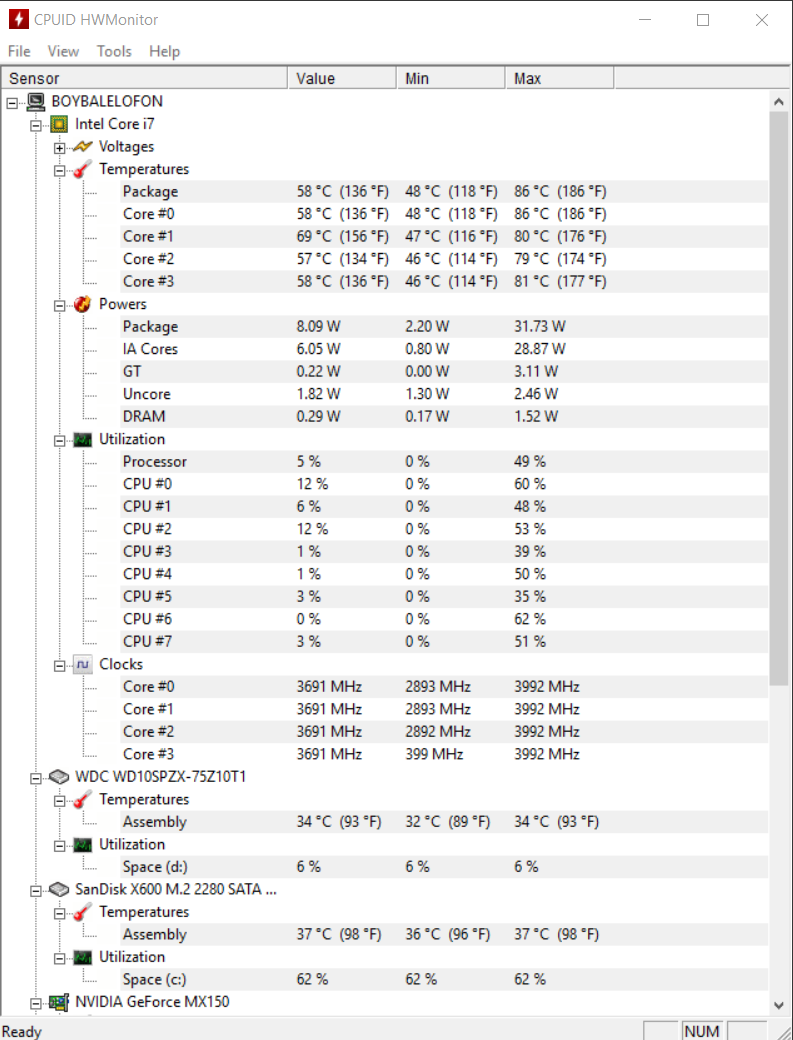Collapse the Clocks tree node
The width and height of the screenshot is (793, 1040).
(x=60, y=664)
